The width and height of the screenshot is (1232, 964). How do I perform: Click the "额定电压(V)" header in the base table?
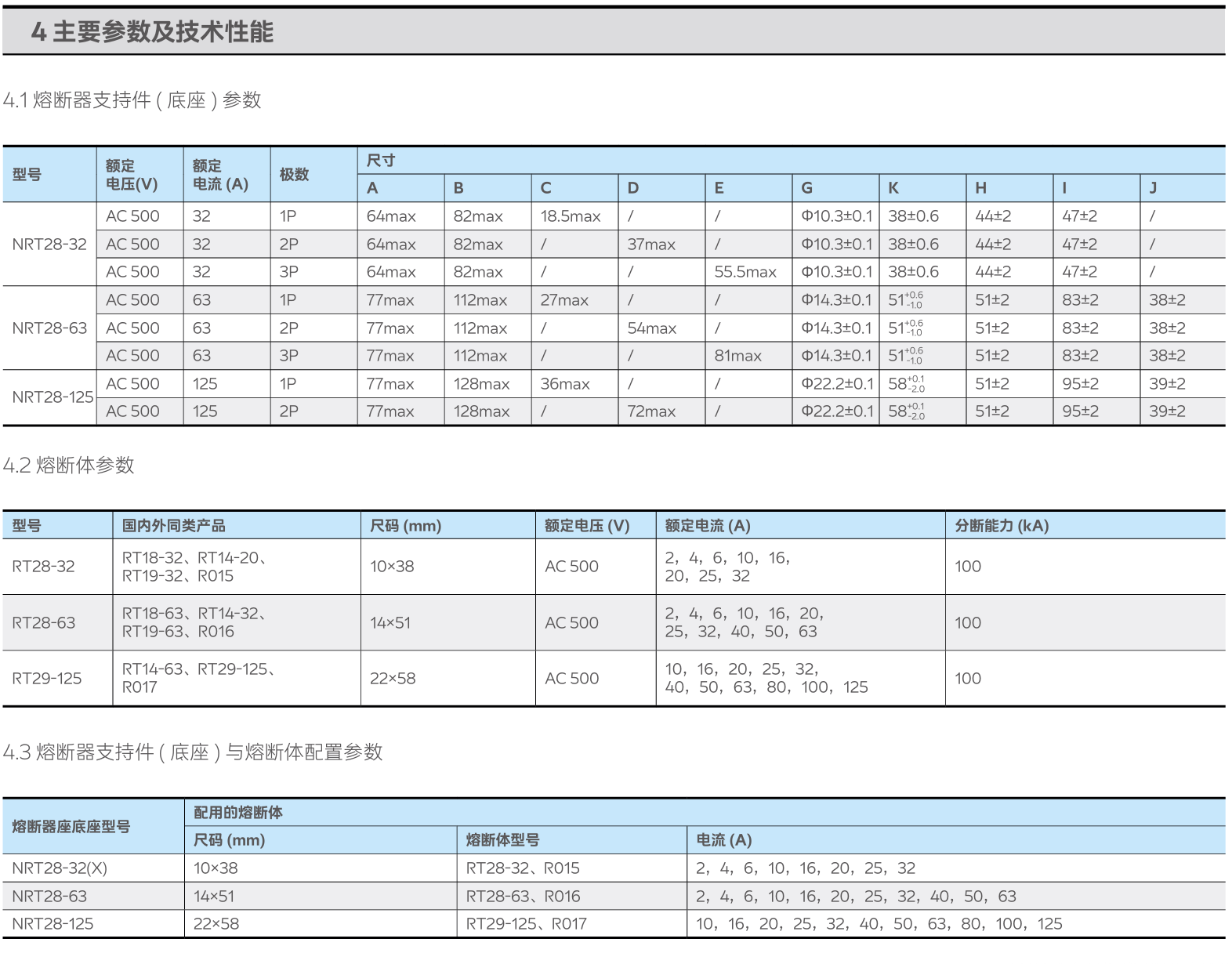pos(132,175)
